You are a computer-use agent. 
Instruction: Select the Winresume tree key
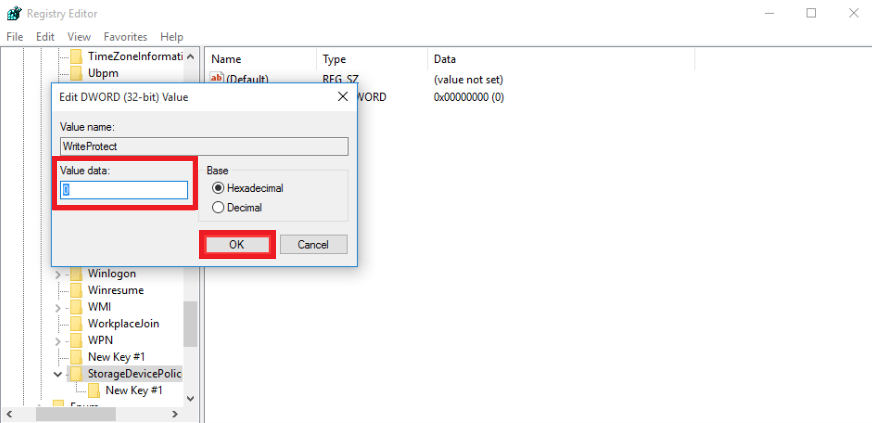pyautogui.click(x=116, y=290)
